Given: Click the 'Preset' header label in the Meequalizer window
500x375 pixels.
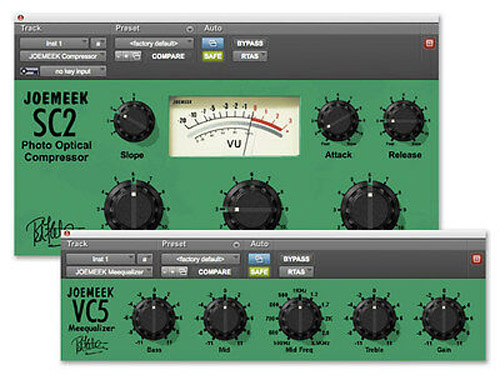Looking at the screenshot, I should click(x=174, y=244).
